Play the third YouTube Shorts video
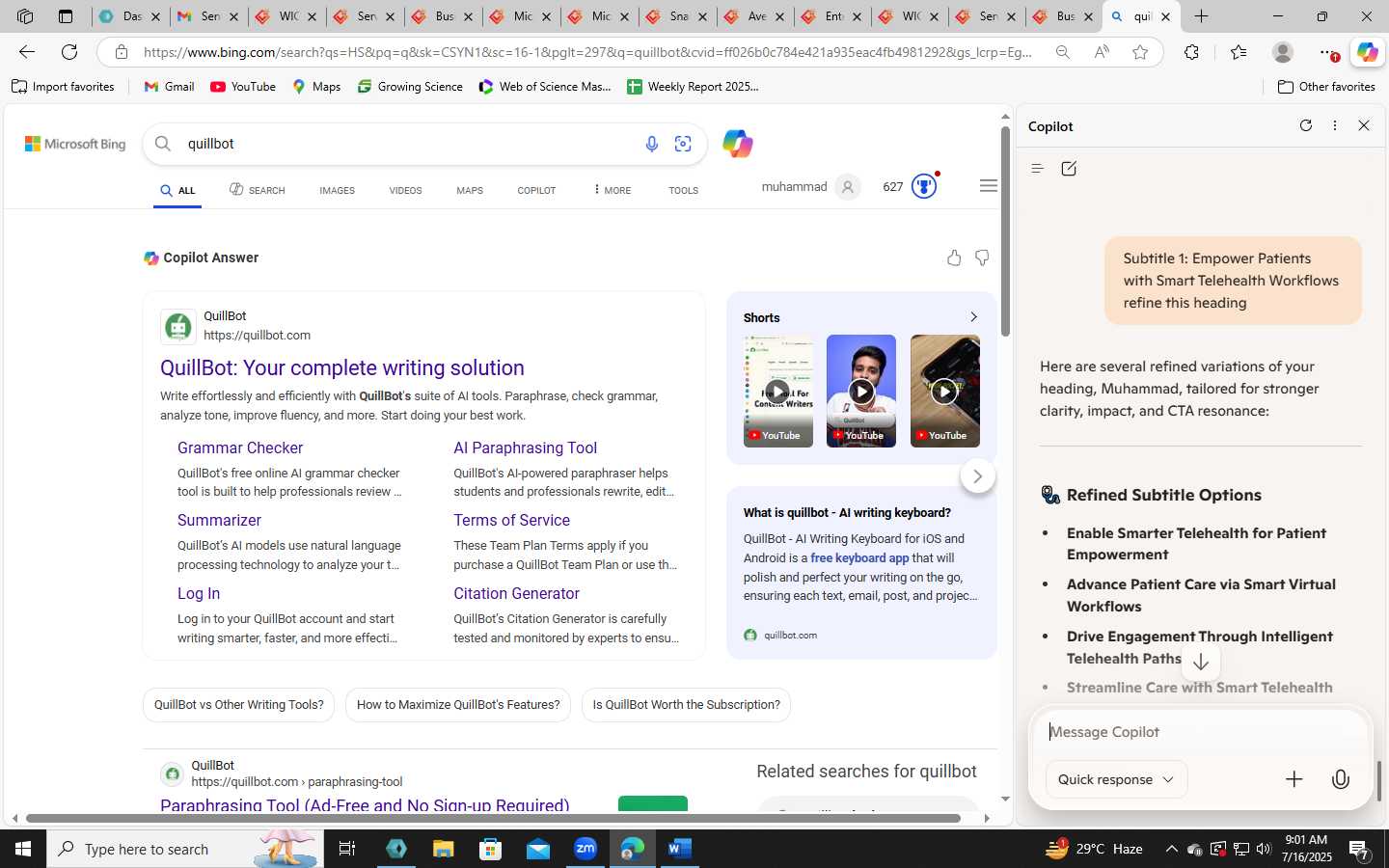Viewport: 1389px width, 868px height. point(944,392)
